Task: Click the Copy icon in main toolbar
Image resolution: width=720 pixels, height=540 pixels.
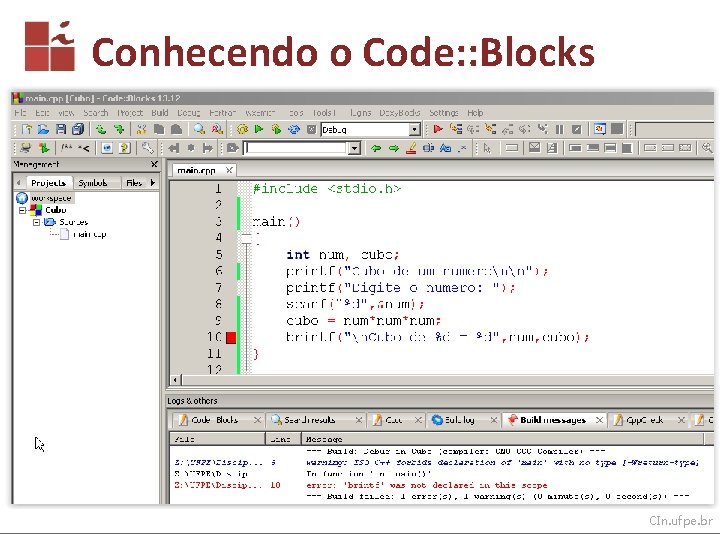Action: [x=159, y=129]
